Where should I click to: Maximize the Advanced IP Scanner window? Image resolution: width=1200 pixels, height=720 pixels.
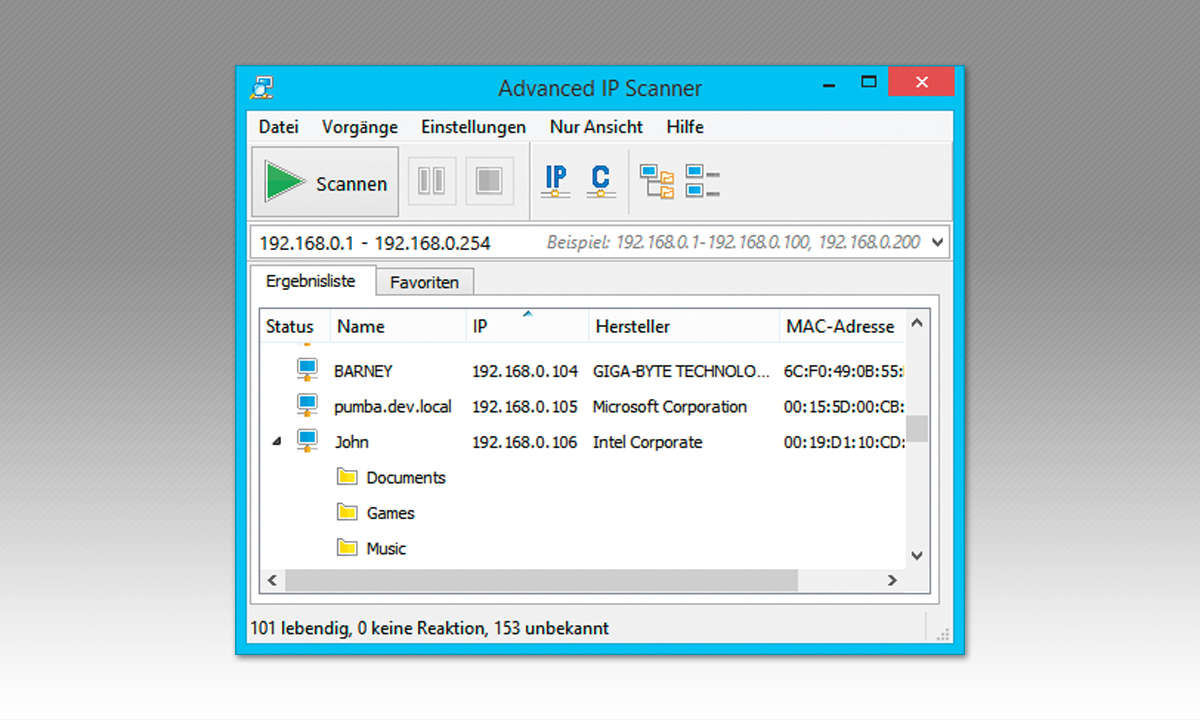868,82
